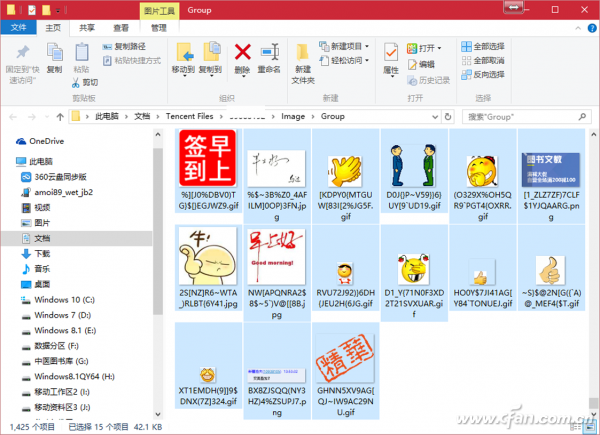Image resolution: width=600 pixels, height=435 pixels.
Task: Select Videos (视频) in the sidebar
Action: click(x=36, y=207)
